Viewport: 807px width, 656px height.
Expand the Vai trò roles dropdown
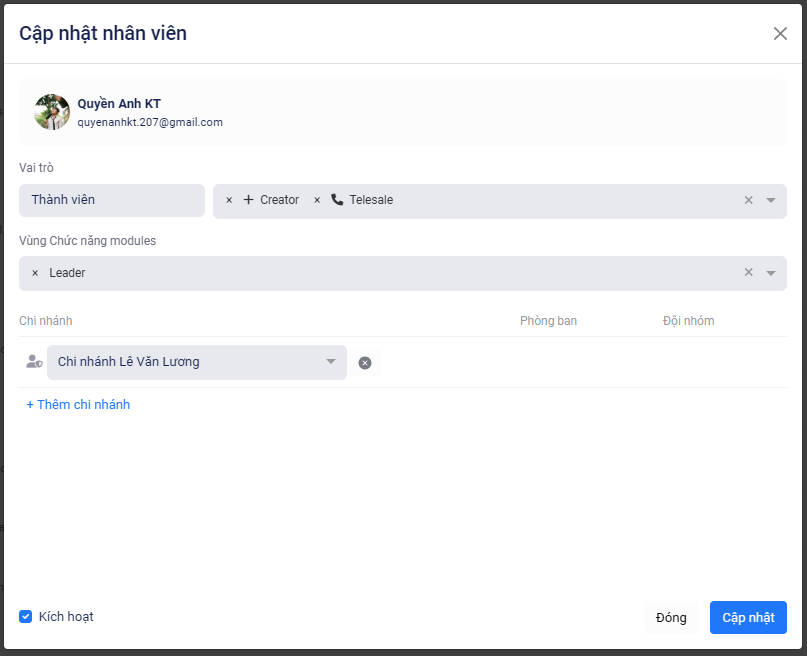pyautogui.click(x=771, y=200)
